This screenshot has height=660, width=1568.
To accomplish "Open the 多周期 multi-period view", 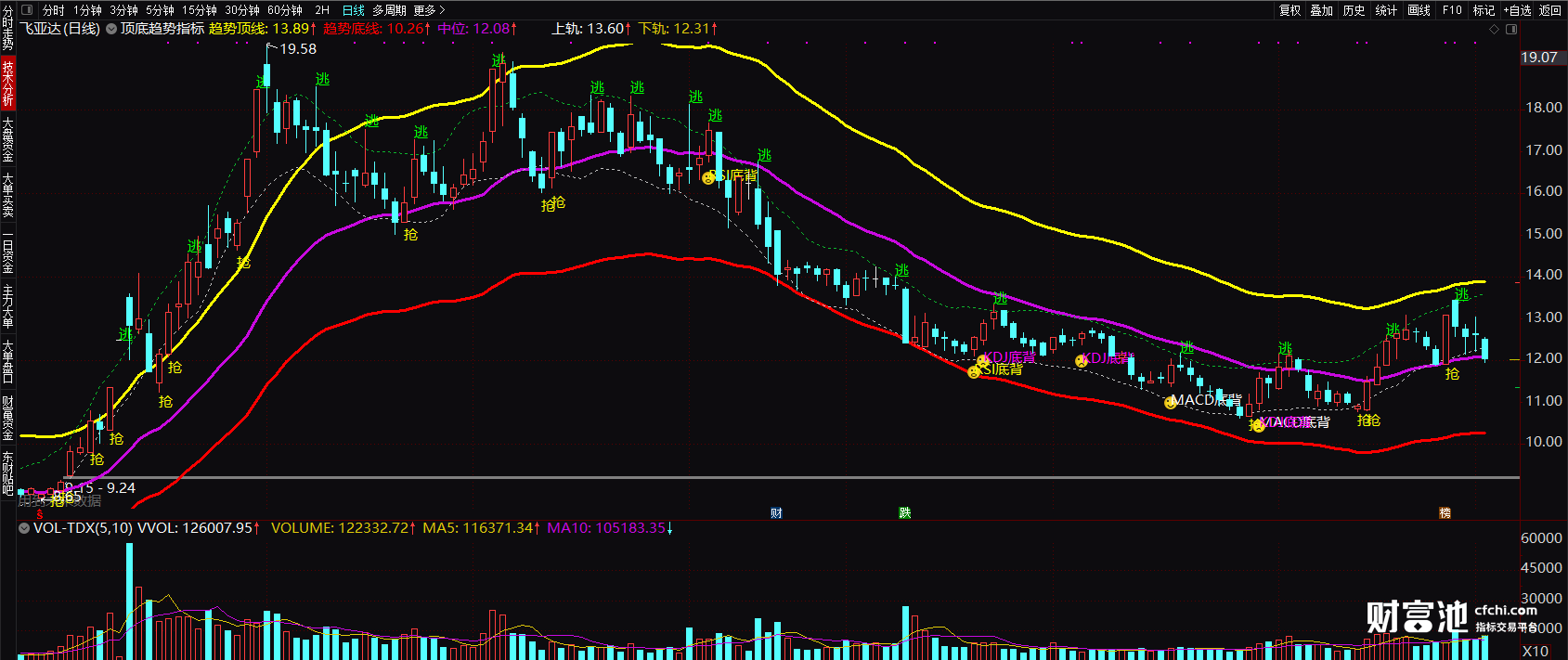I will (x=389, y=10).
